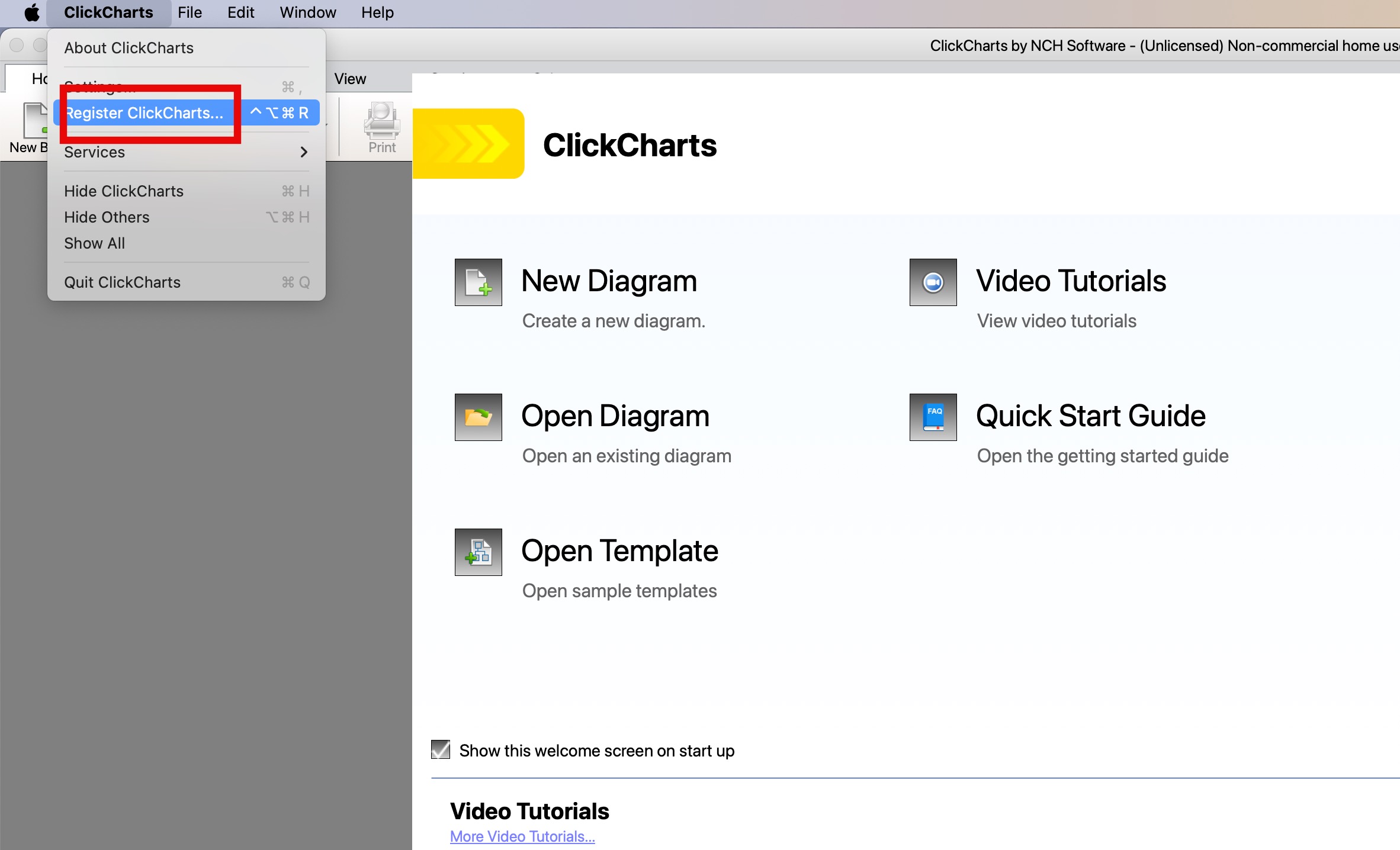Switch to the View tab
This screenshot has height=850, width=1400.
[x=350, y=79]
